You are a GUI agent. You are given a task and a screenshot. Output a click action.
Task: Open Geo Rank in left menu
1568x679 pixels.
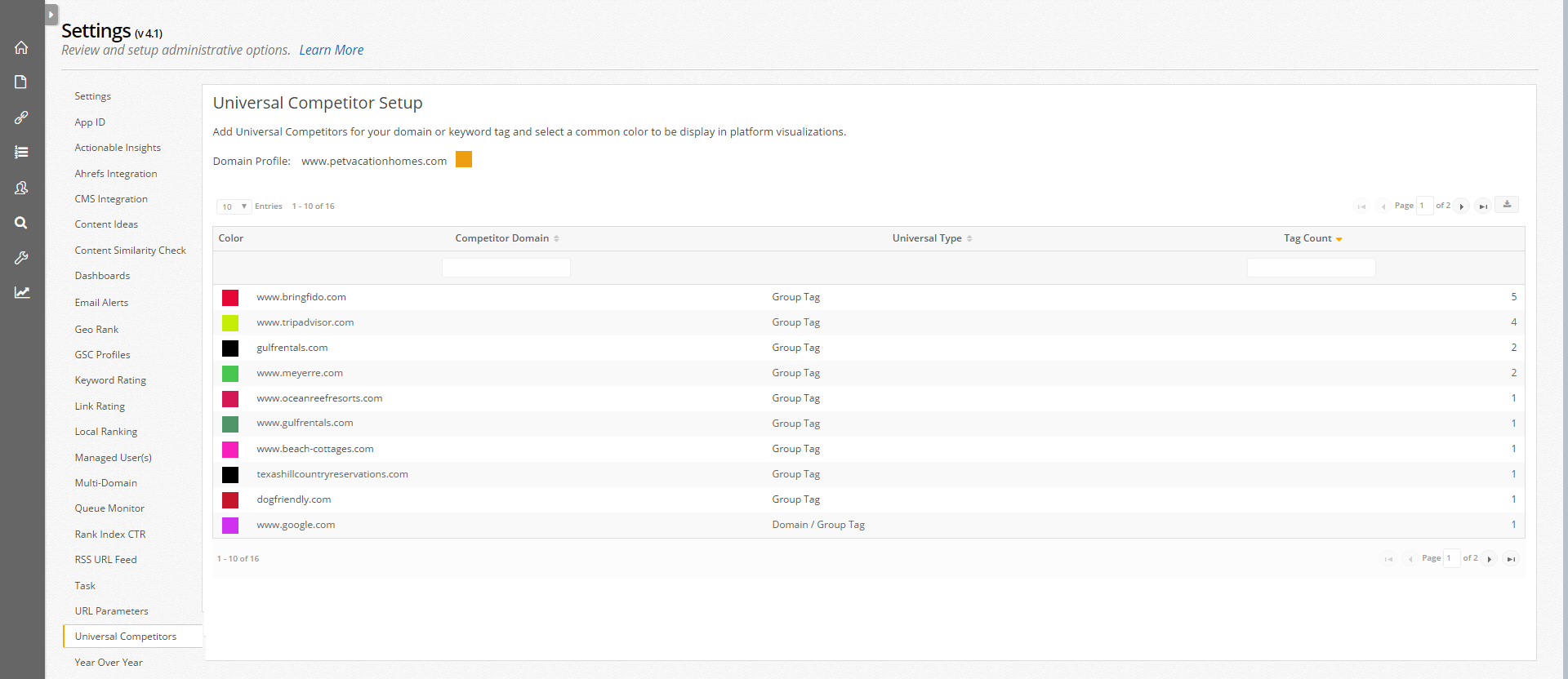click(96, 330)
